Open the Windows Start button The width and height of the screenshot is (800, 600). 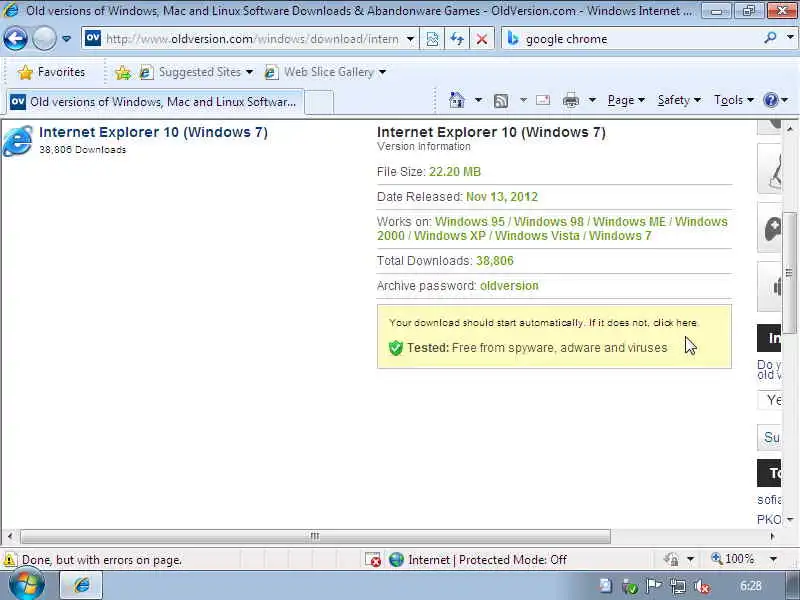[26, 585]
